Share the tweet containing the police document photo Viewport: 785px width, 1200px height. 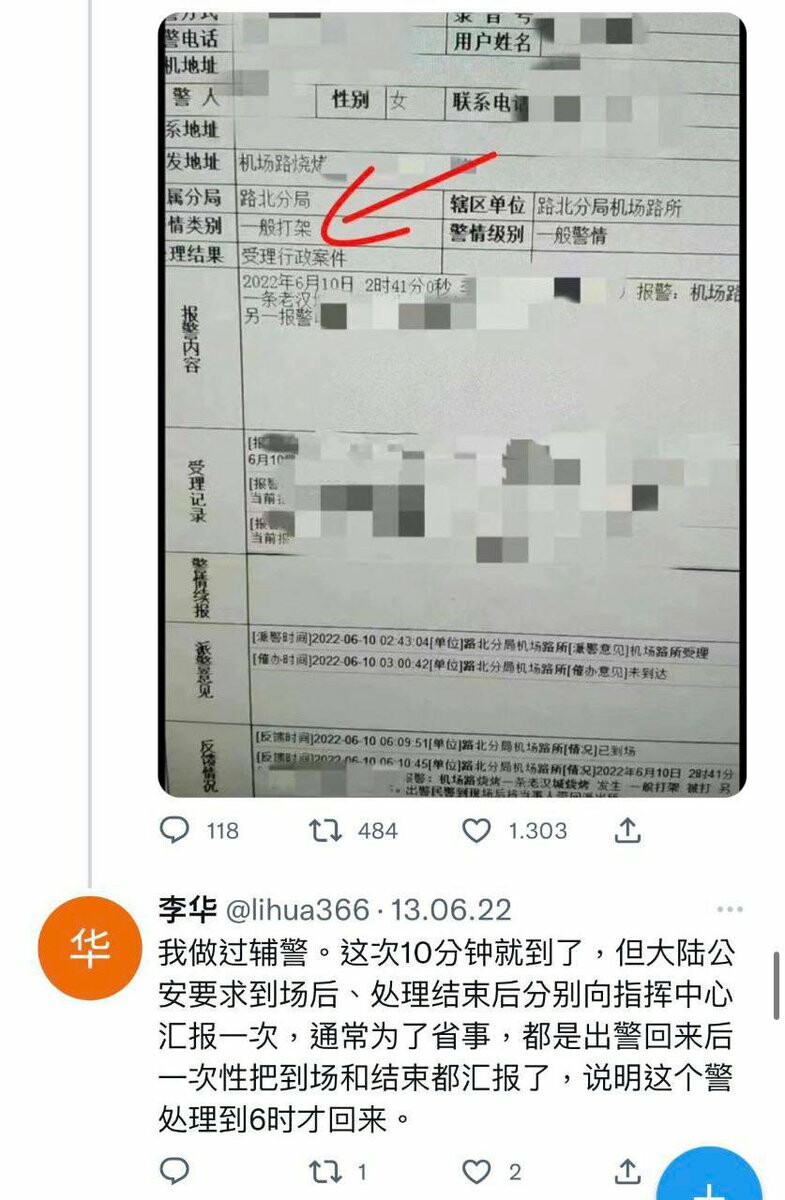(627, 829)
